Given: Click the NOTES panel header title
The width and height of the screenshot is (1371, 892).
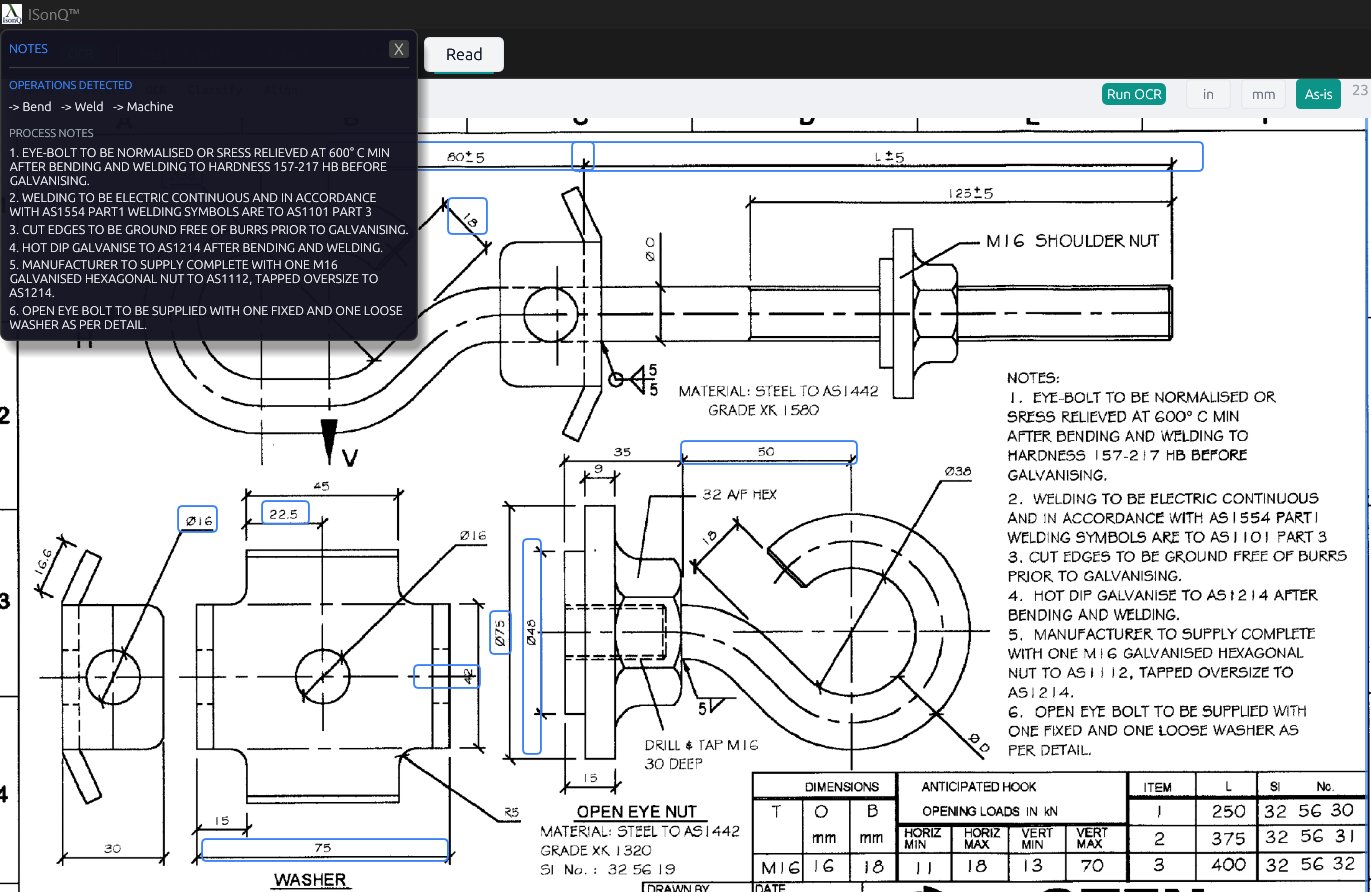Looking at the screenshot, I should 28,48.
